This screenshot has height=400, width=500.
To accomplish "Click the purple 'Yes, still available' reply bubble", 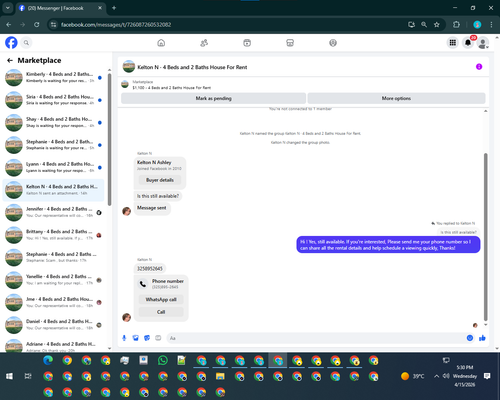I will [x=388, y=245].
